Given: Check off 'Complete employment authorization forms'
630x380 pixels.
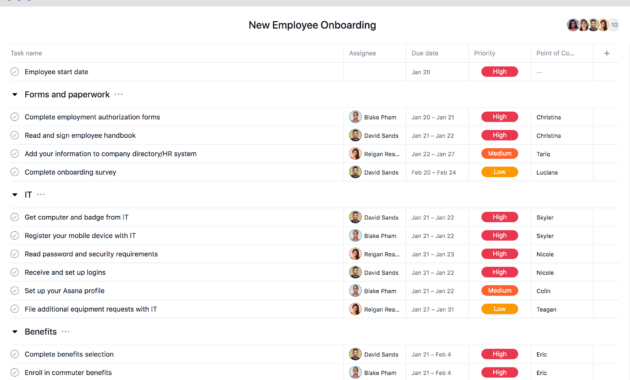Looking at the screenshot, I should 14,117.
